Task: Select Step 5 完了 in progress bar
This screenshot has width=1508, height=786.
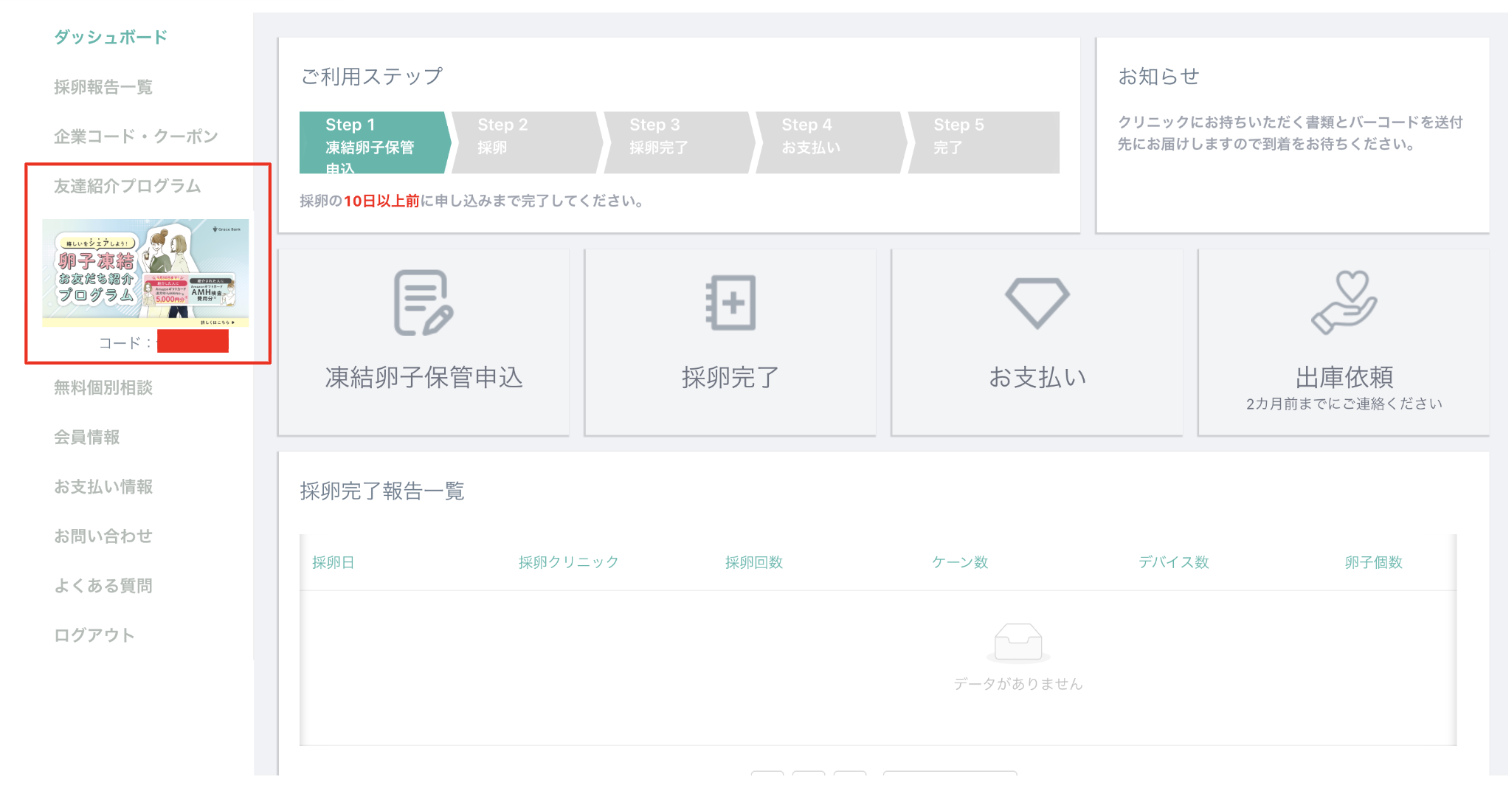Action: (980, 142)
